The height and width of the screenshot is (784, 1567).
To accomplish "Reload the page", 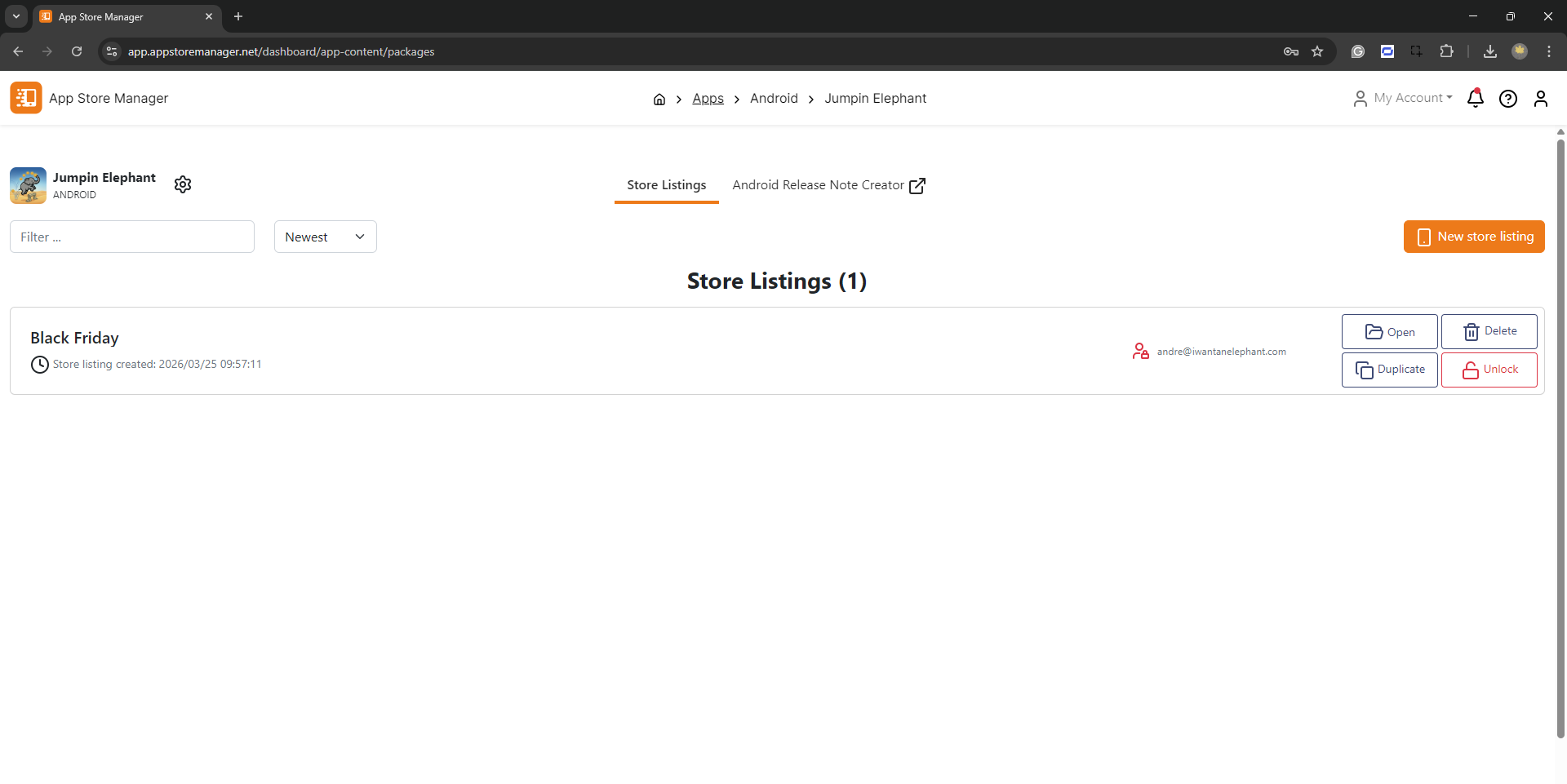I will 77,51.
